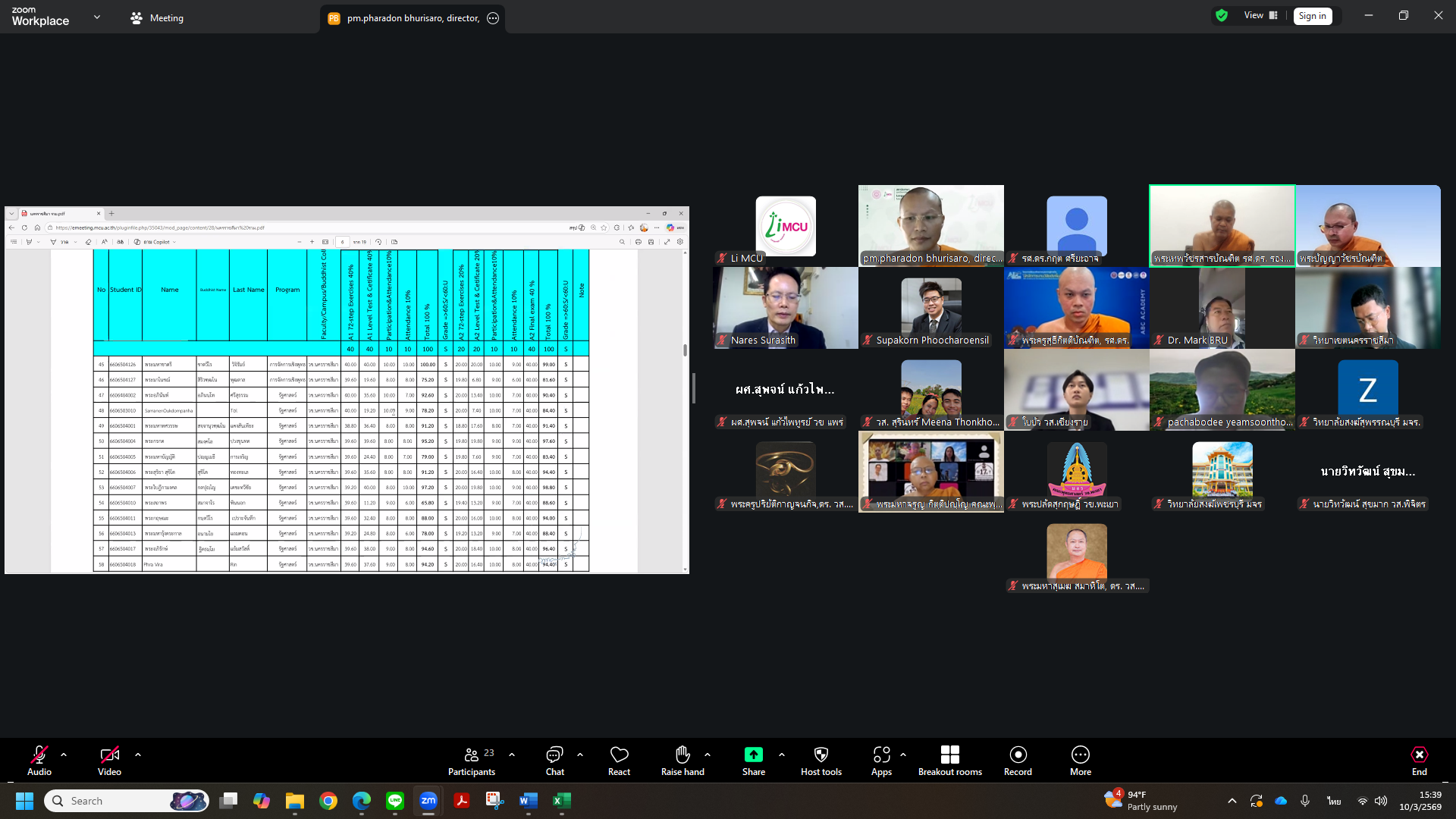
Task: Select Dr. Mark BRU video thumbnail
Action: pyautogui.click(x=1222, y=307)
